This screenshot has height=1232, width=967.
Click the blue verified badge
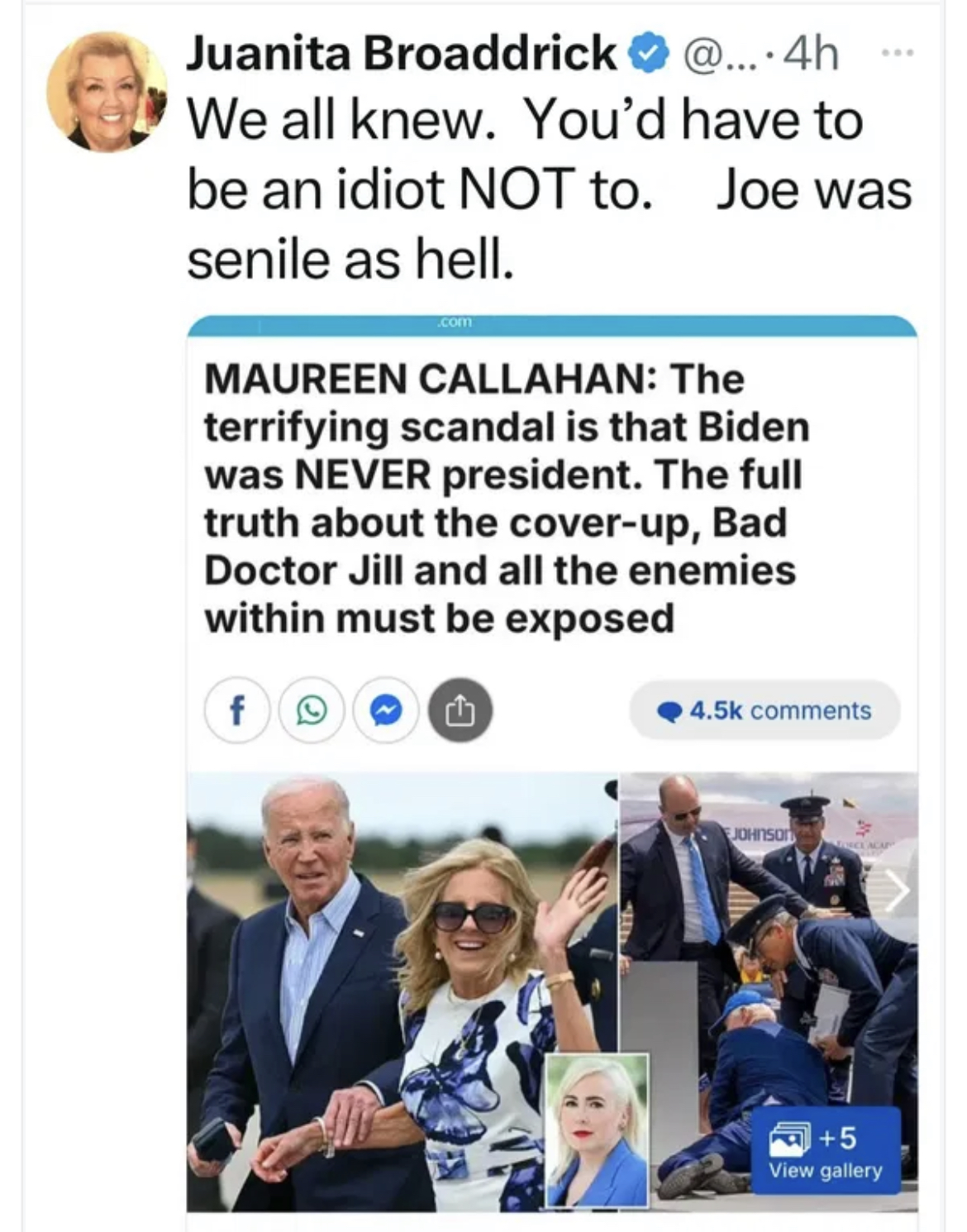pyautogui.click(x=647, y=55)
